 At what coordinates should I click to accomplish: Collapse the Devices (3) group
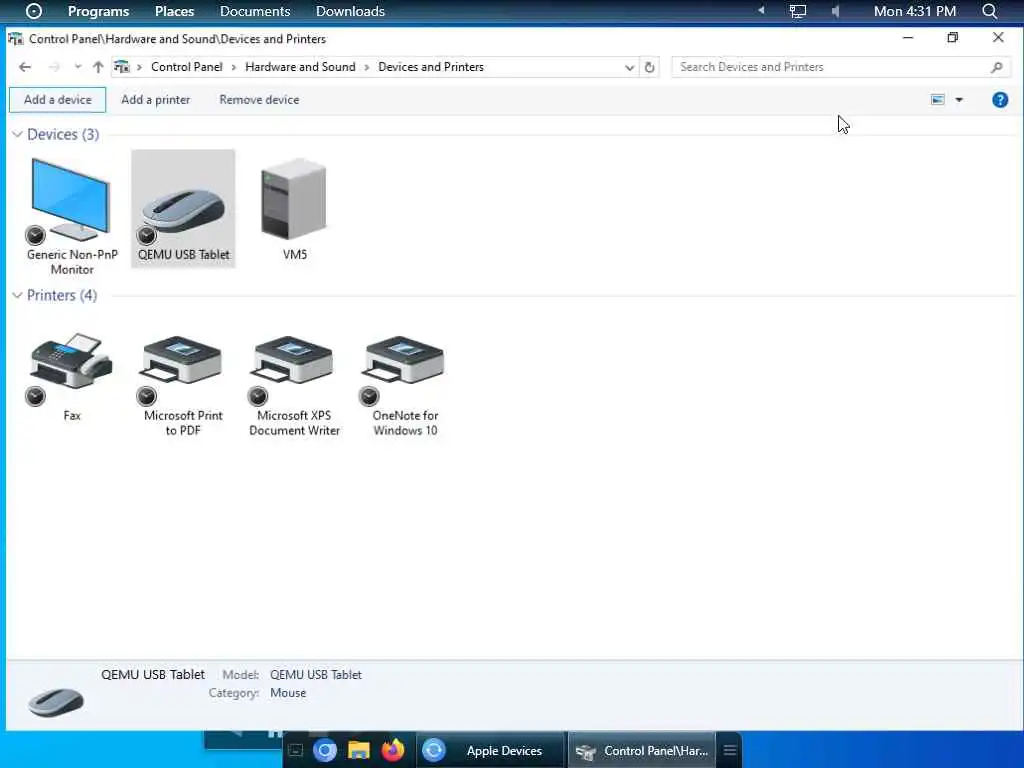point(18,135)
